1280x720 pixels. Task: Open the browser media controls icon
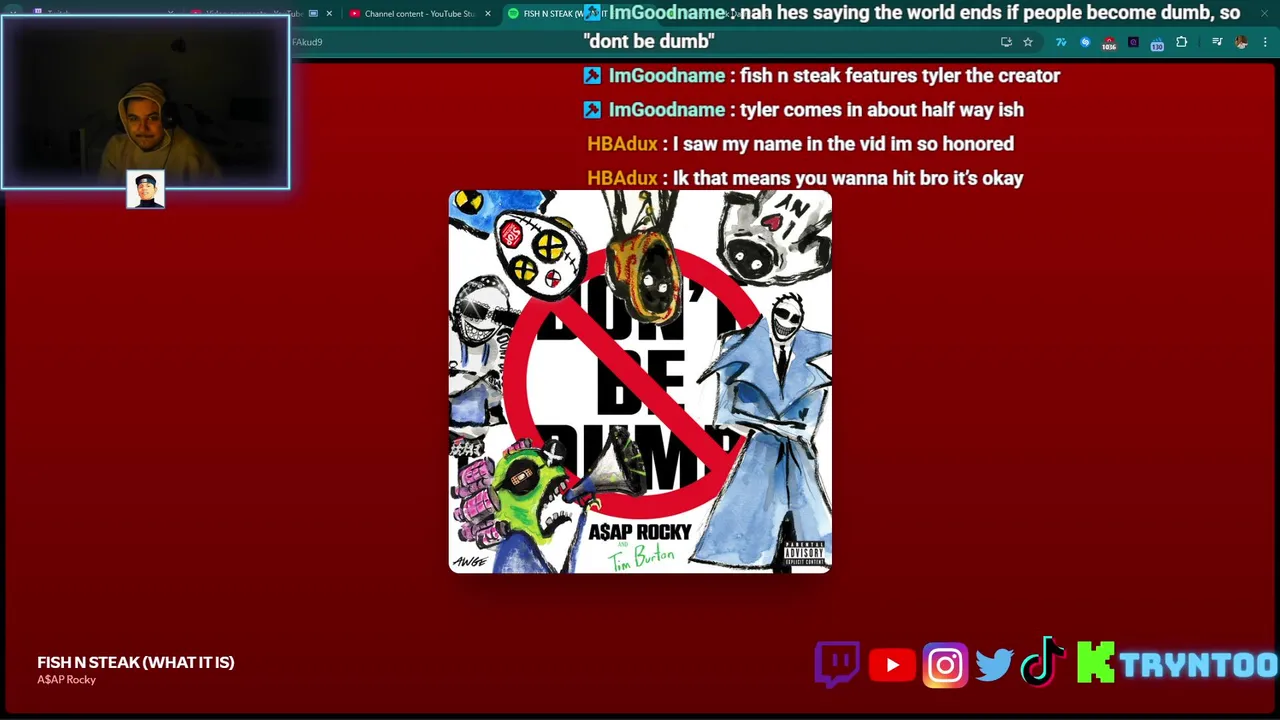(1217, 42)
